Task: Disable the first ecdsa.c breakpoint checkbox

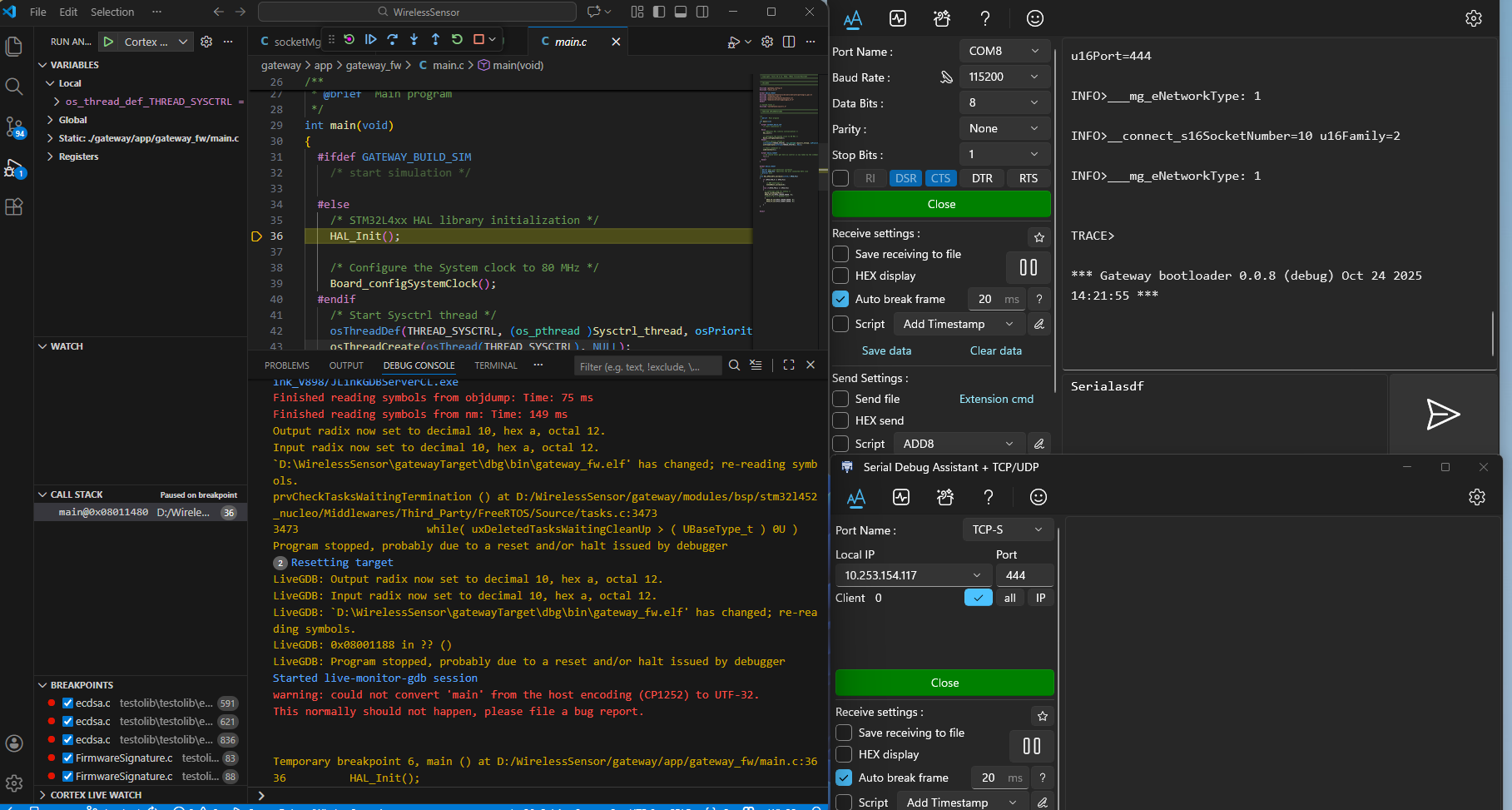Action: [x=67, y=703]
